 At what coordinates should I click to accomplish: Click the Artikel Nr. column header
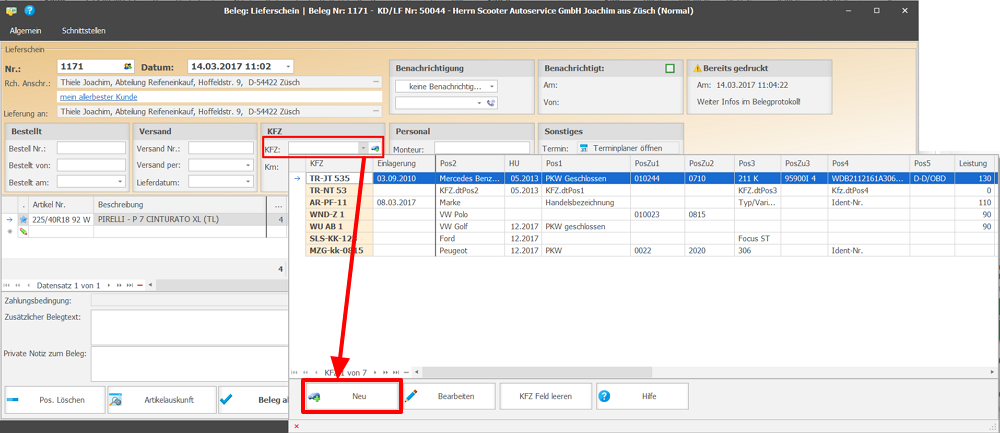(61, 205)
